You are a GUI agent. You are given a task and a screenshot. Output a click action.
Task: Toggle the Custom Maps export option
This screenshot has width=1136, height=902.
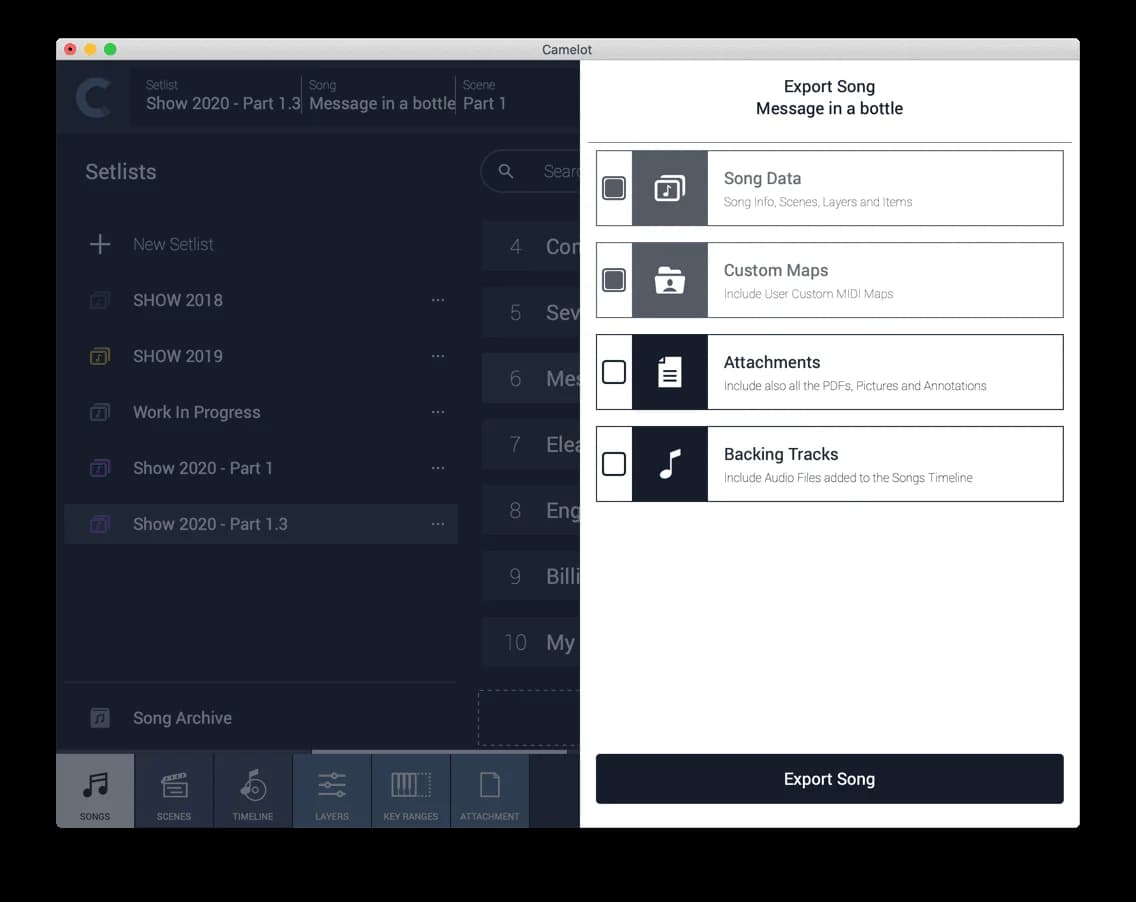614,279
